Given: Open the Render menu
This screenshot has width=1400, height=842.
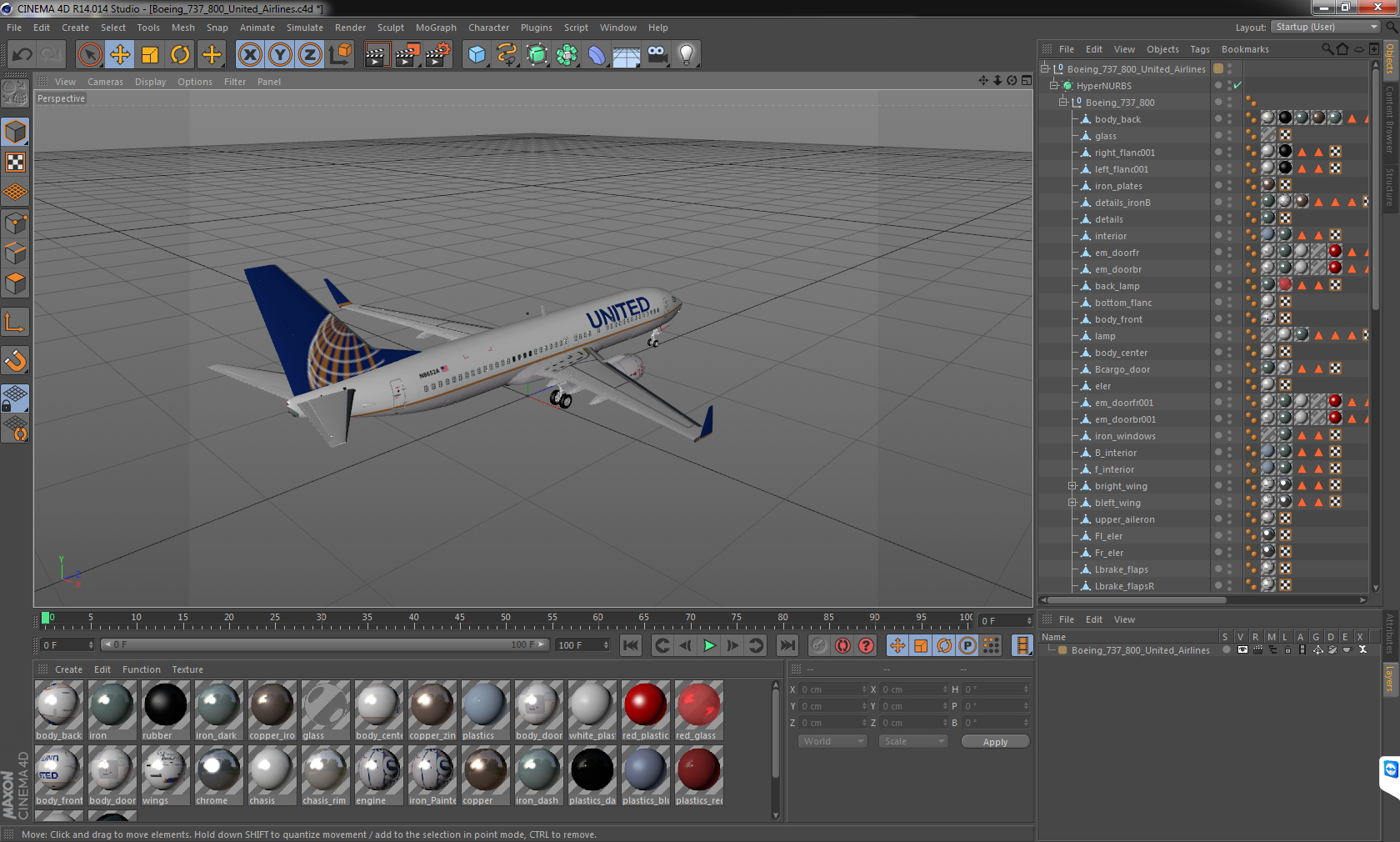Looking at the screenshot, I should click(x=350, y=28).
